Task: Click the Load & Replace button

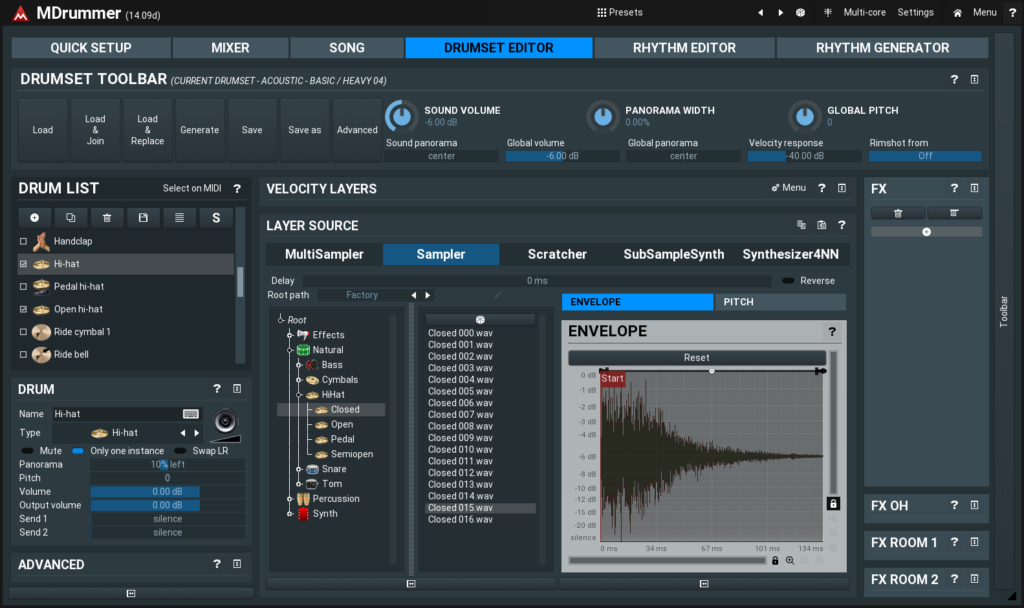Action: tap(147, 130)
